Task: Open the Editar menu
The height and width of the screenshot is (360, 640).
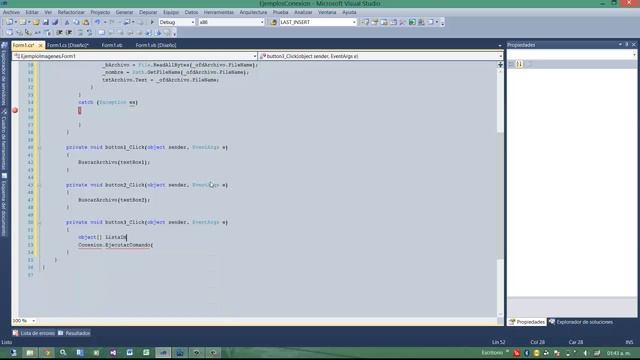Action: click(32, 12)
